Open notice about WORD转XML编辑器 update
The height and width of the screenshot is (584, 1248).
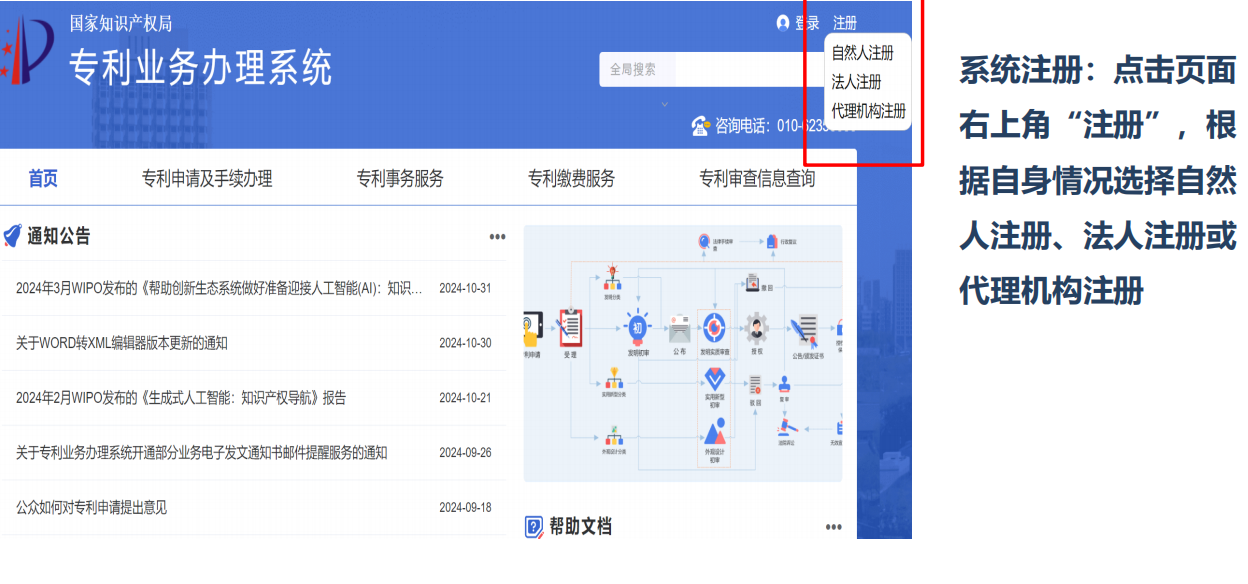tap(122, 343)
